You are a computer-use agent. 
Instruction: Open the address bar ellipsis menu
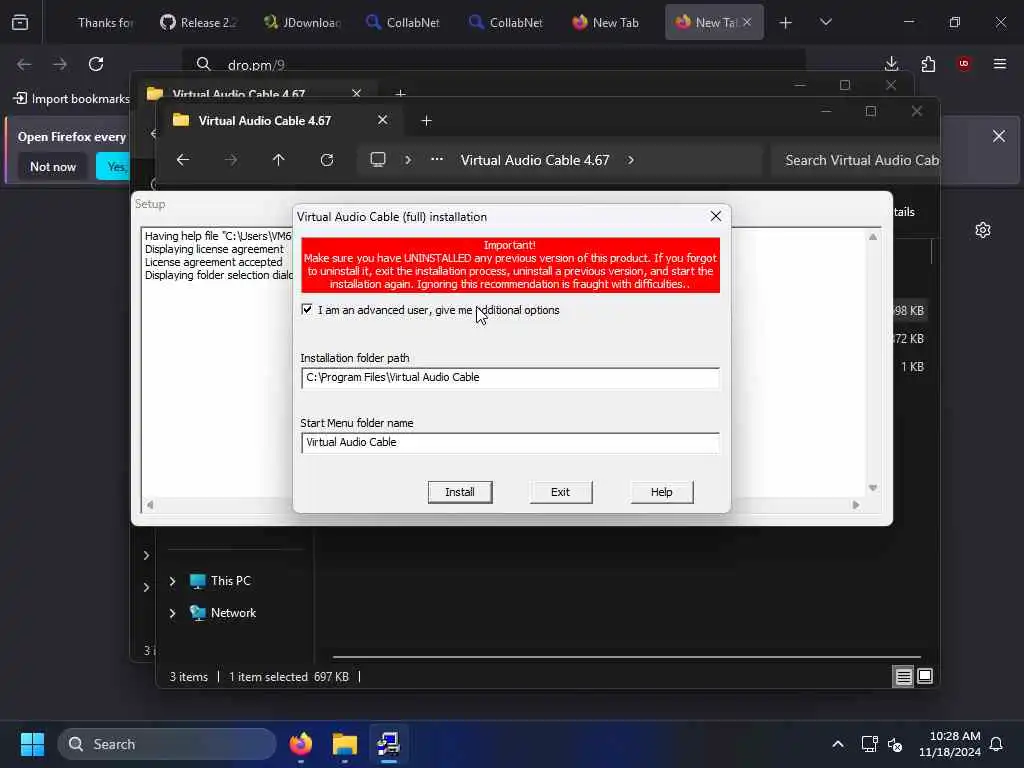click(x=437, y=159)
